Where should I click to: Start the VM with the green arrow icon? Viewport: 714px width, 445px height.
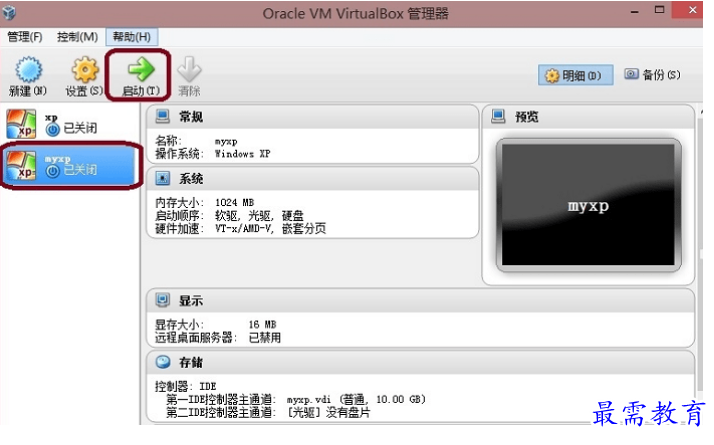[x=141, y=69]
